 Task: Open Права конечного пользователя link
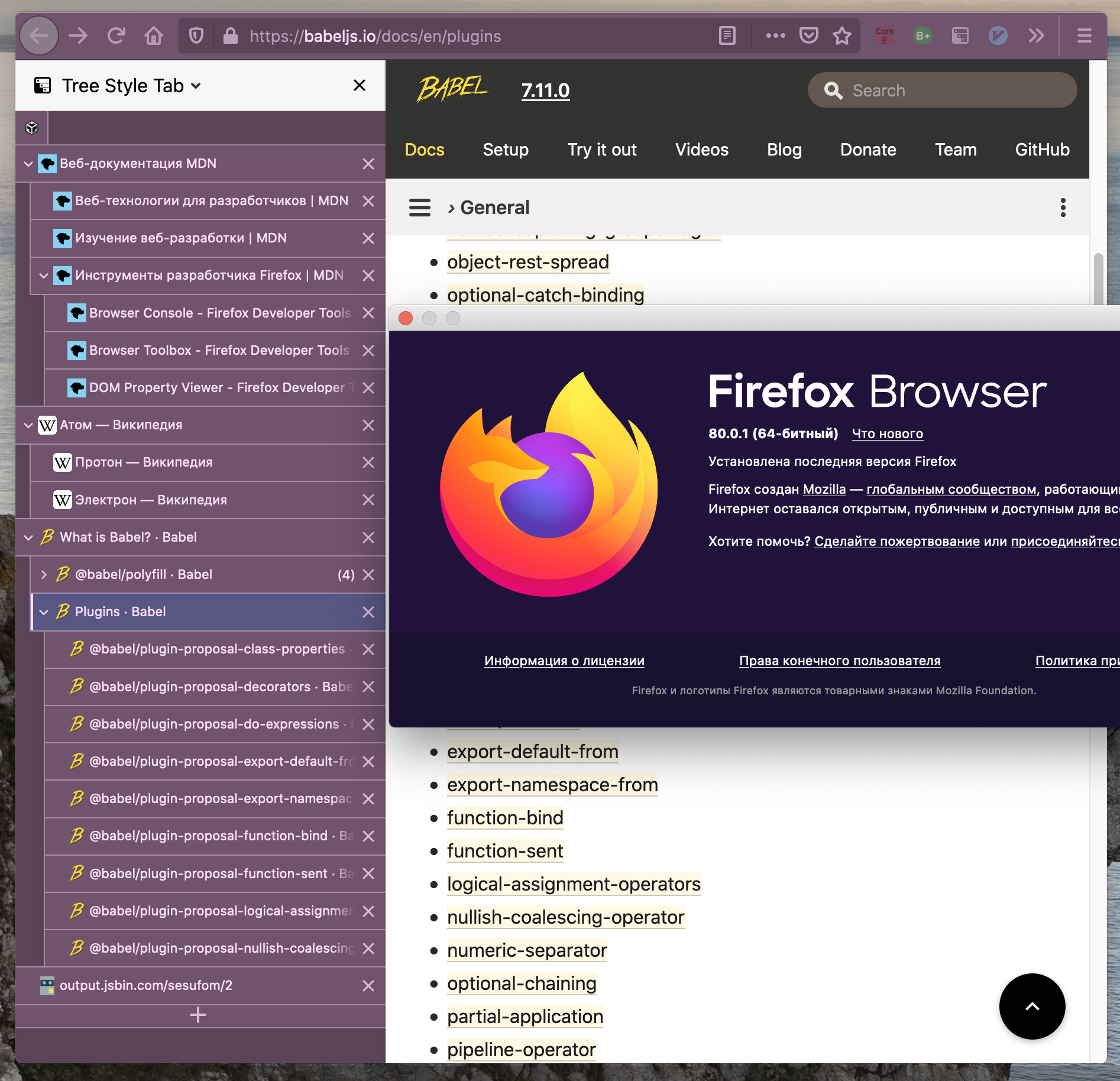click(x=839, y=661)
